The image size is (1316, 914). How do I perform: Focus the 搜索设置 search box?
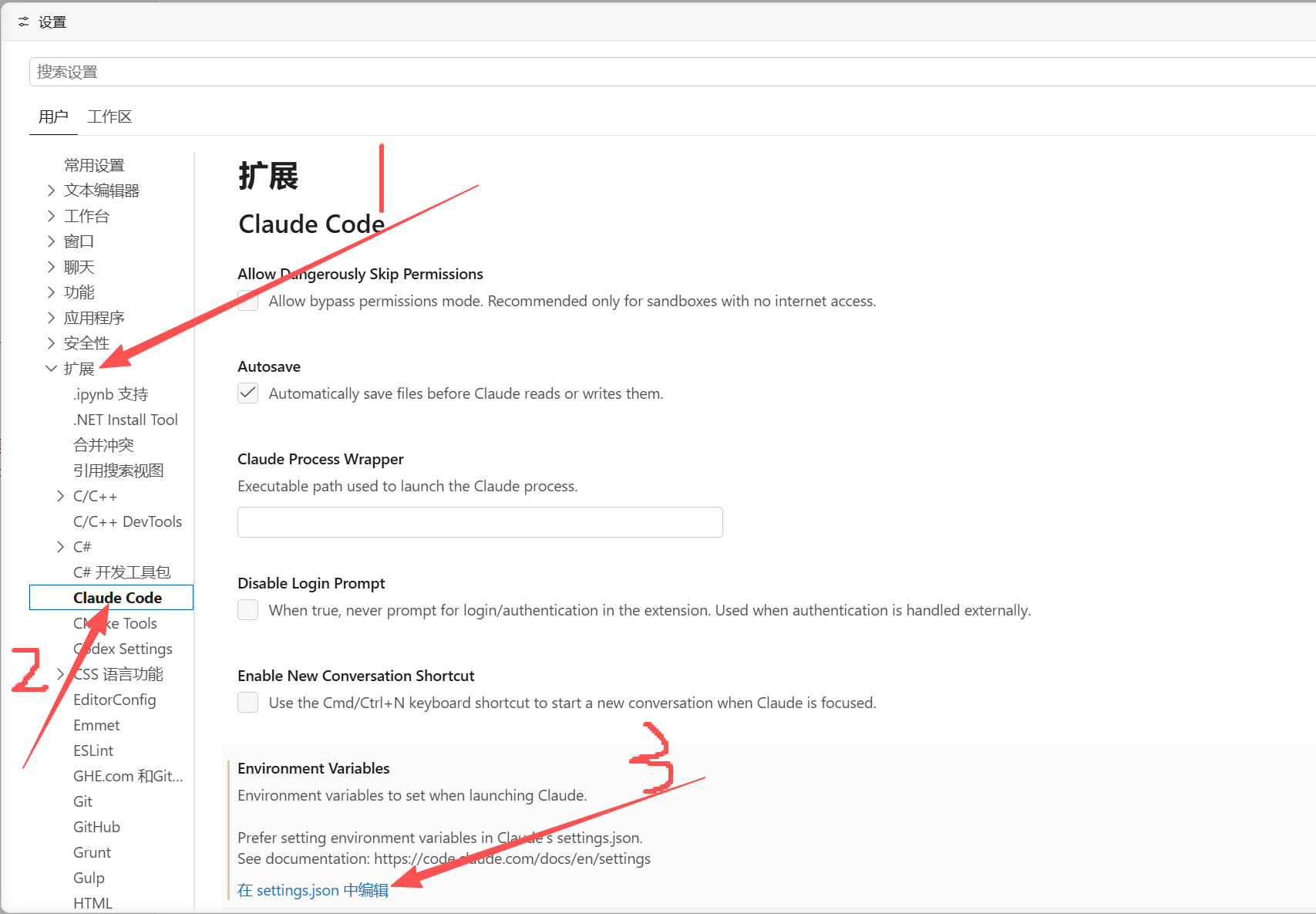(x=672, y=72)
